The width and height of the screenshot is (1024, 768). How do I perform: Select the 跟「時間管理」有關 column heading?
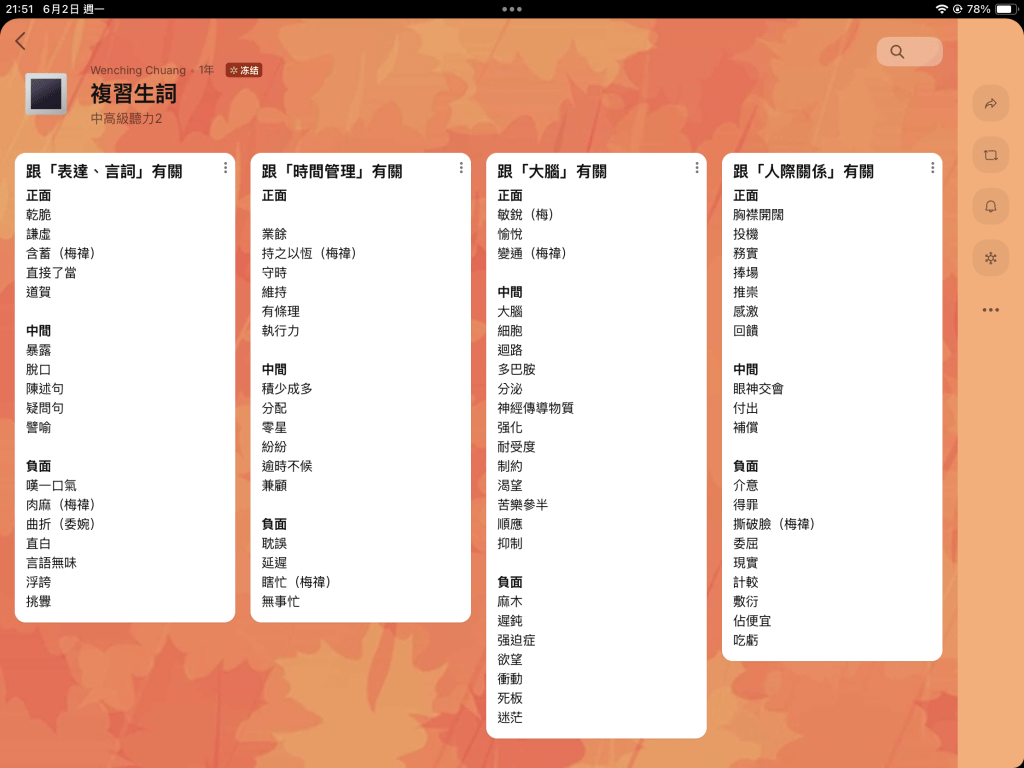tap(332, 172)
